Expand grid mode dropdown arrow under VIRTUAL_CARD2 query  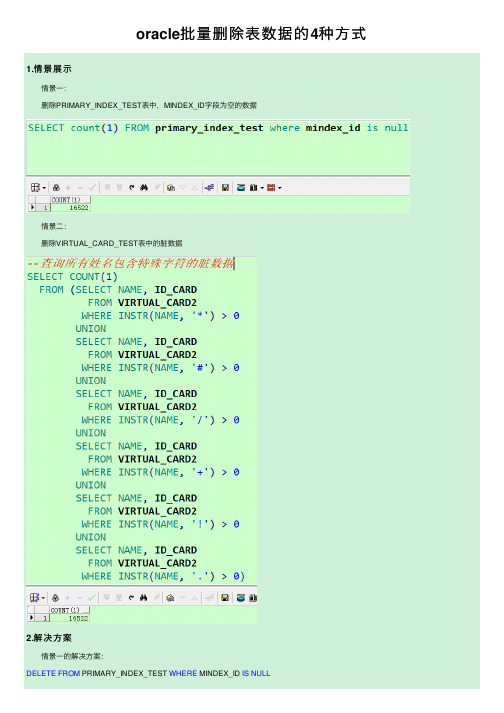pos(43,598)
